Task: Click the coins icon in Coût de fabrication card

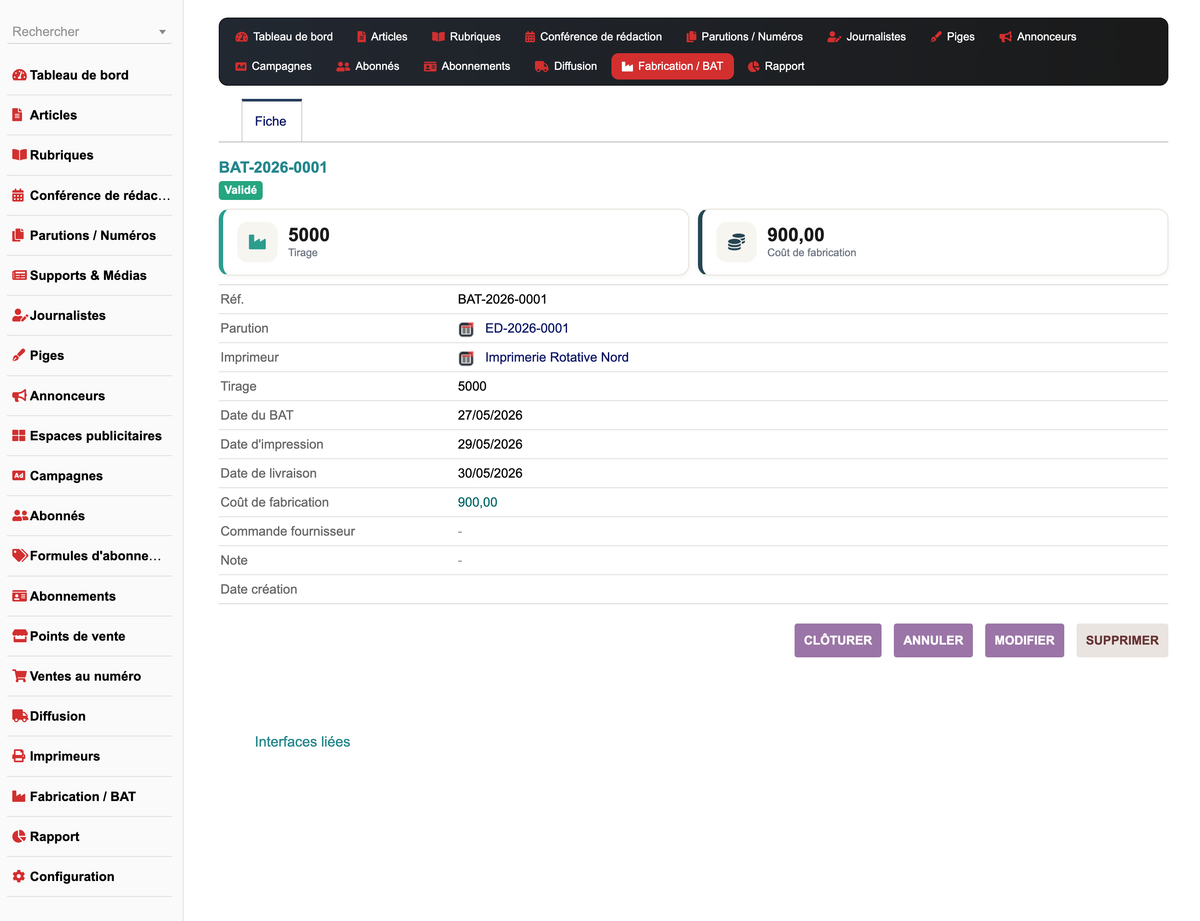Action: [736, 242]
